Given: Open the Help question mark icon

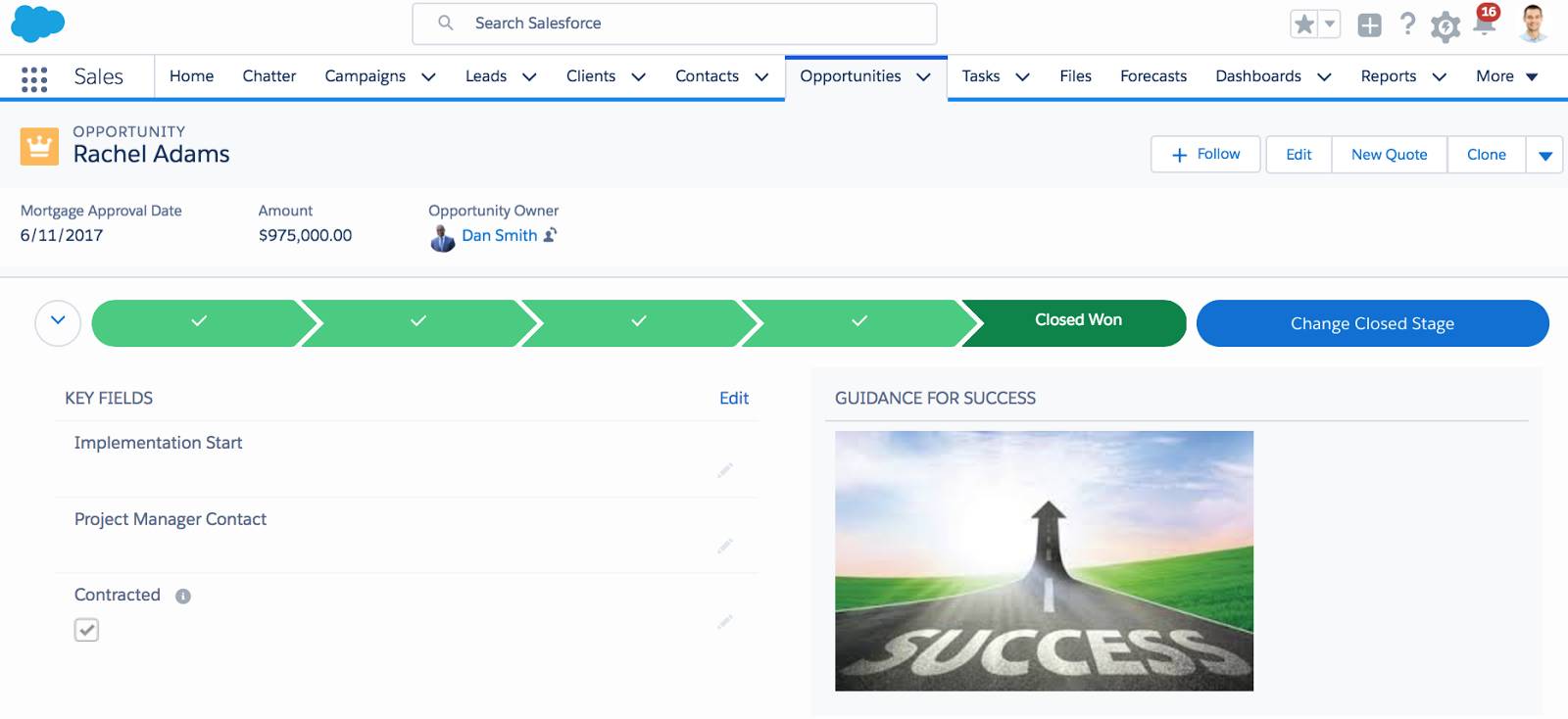Looking at the screenshot, I should click(x=1407, y=24).
